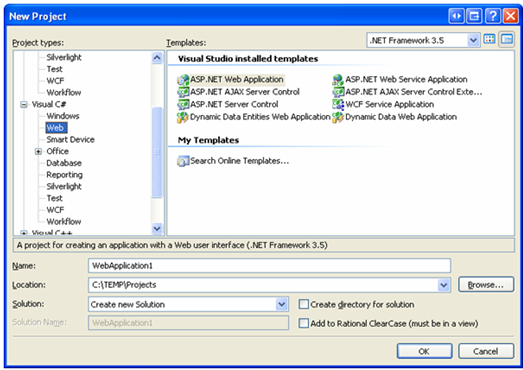Switch templates to small icons view

[x=507, y=39]
